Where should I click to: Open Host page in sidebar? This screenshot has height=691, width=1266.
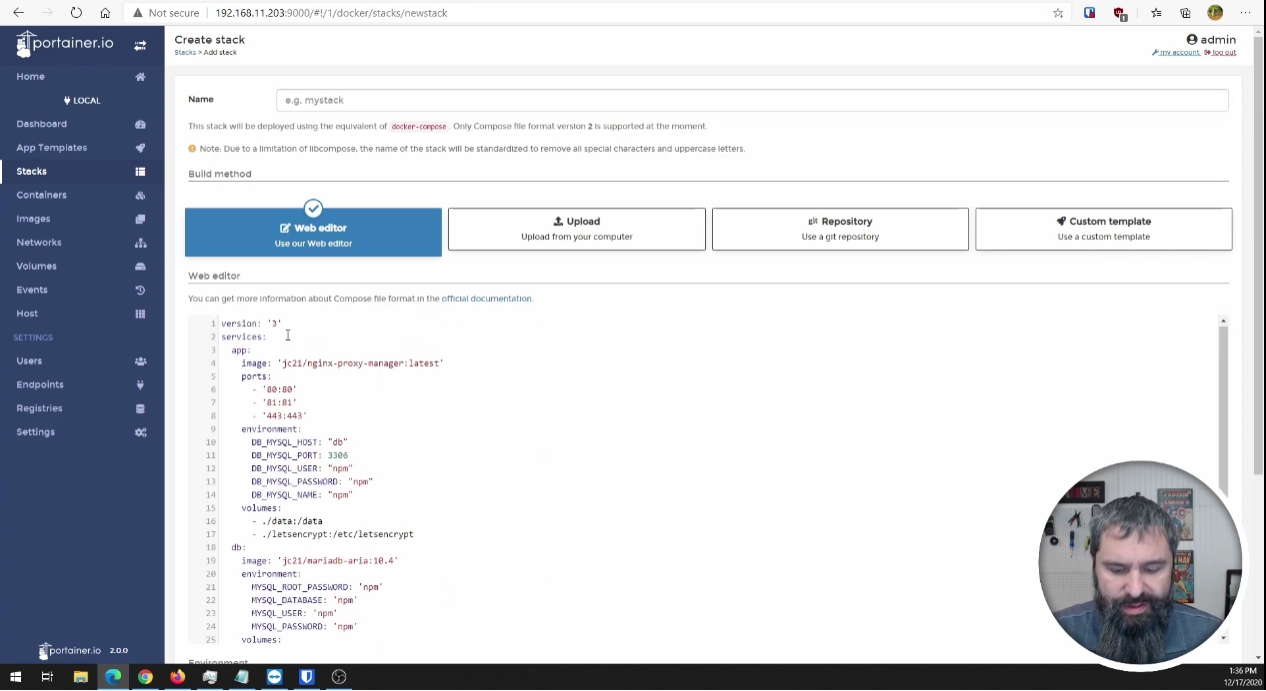coord(27,314)
